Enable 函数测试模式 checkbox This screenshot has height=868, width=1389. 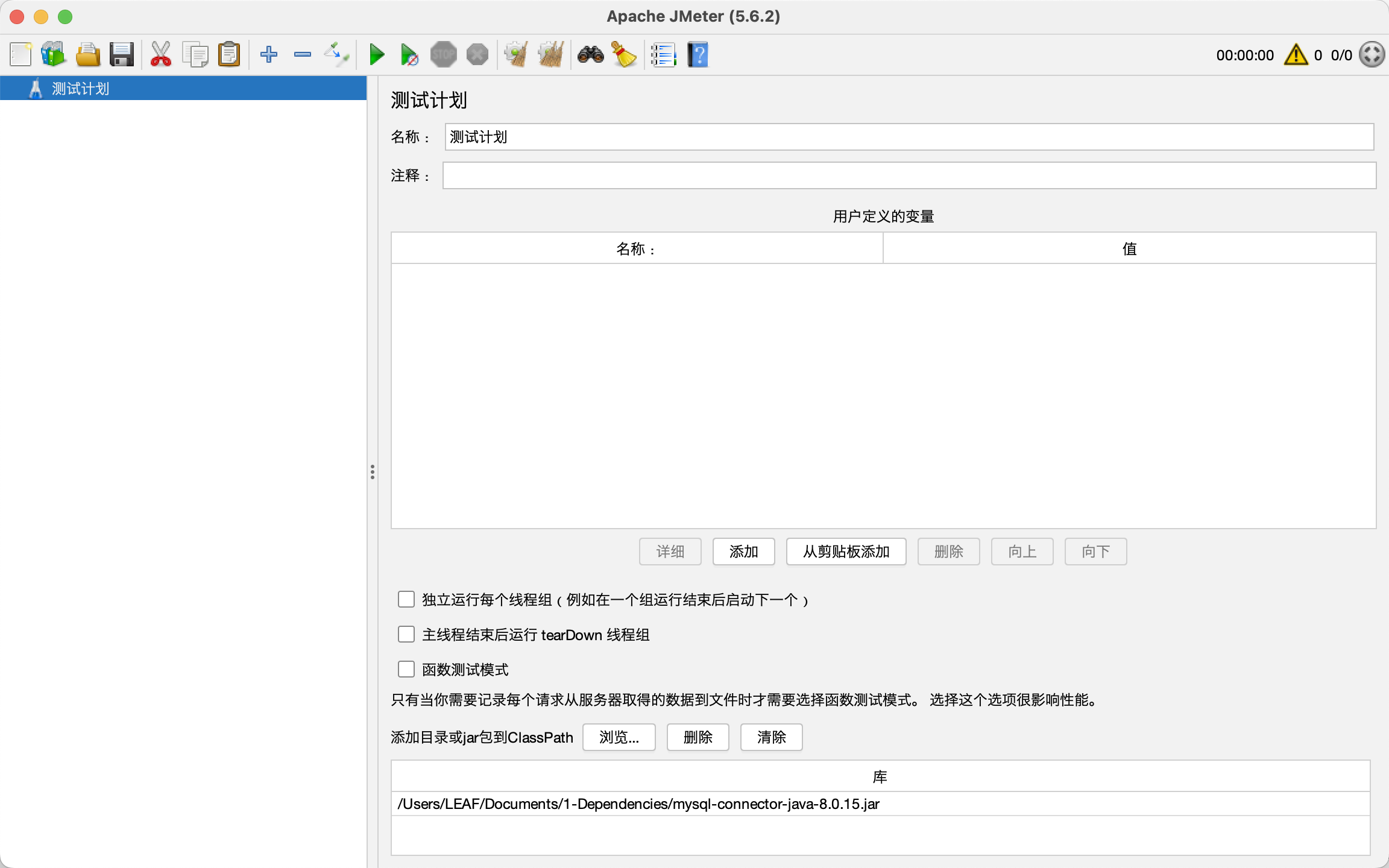pyautogui.click(x=406, y=669)
